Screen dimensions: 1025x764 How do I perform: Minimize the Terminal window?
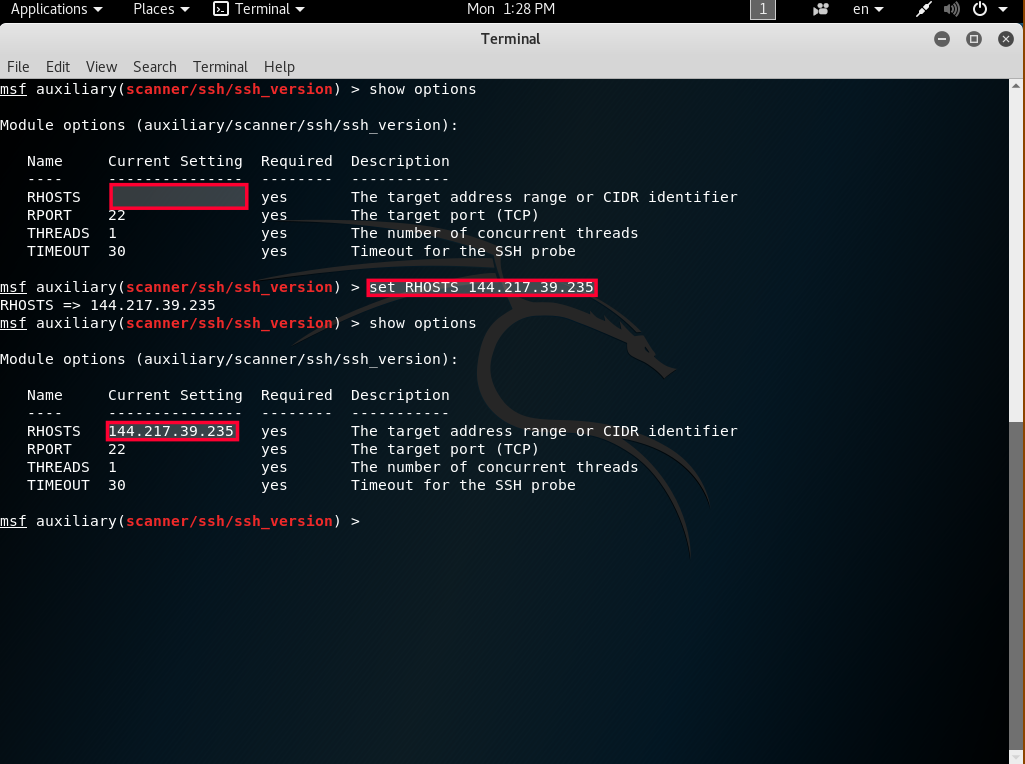click(942, 39)
